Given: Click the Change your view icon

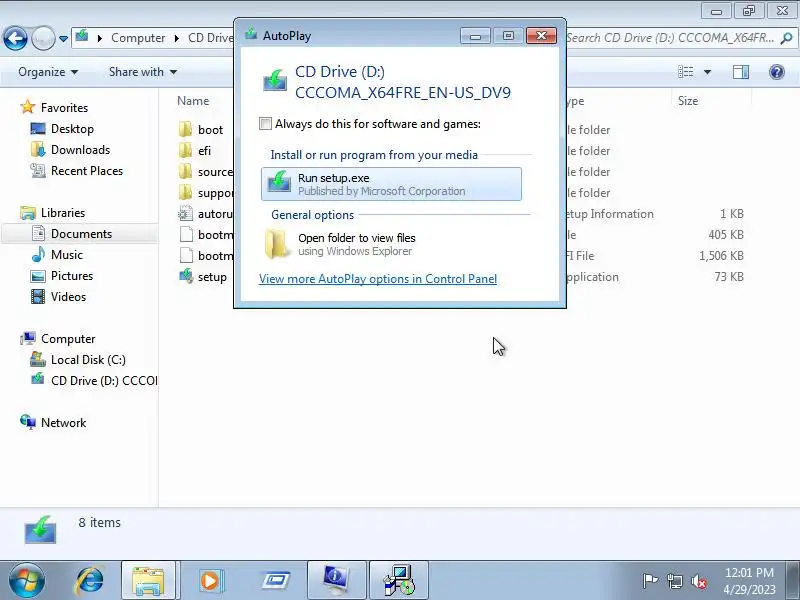Looking at the screenshot, I should click(685, 72).
